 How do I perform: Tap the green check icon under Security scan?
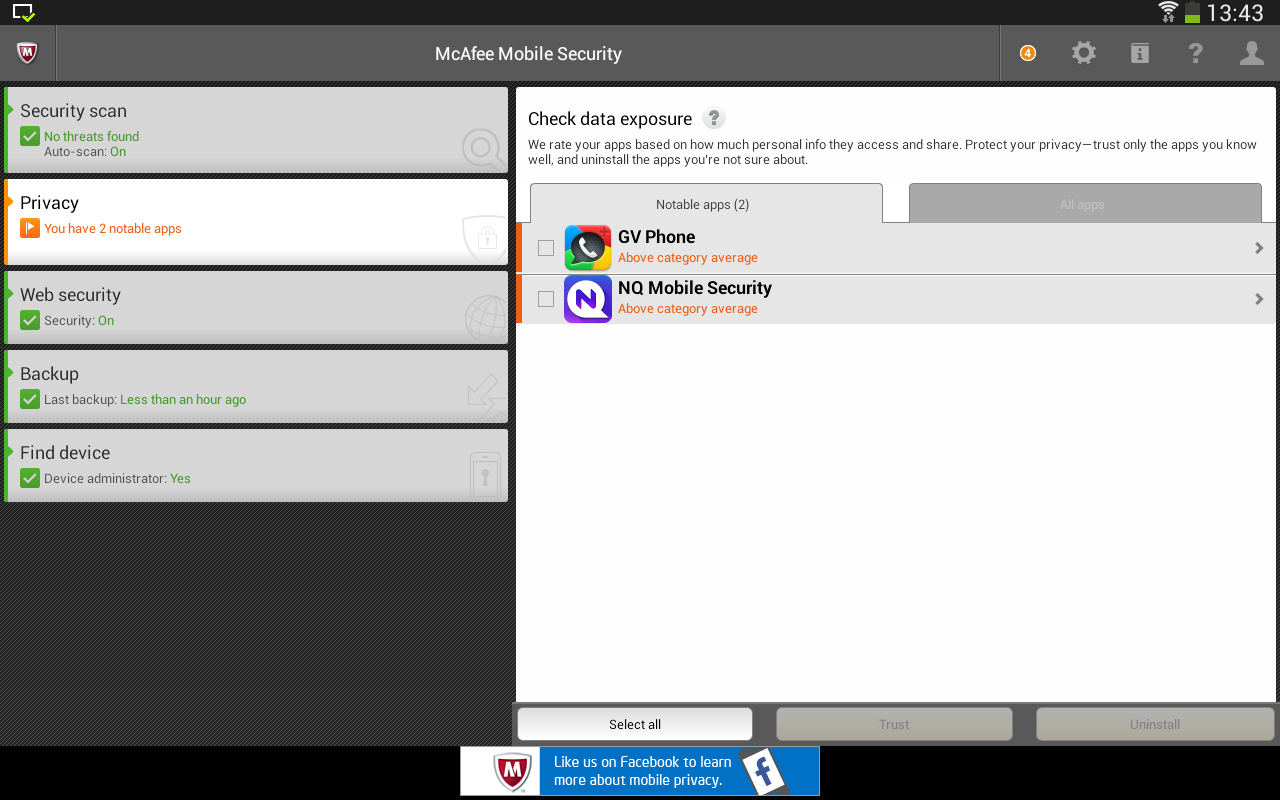tap(30, 136)
